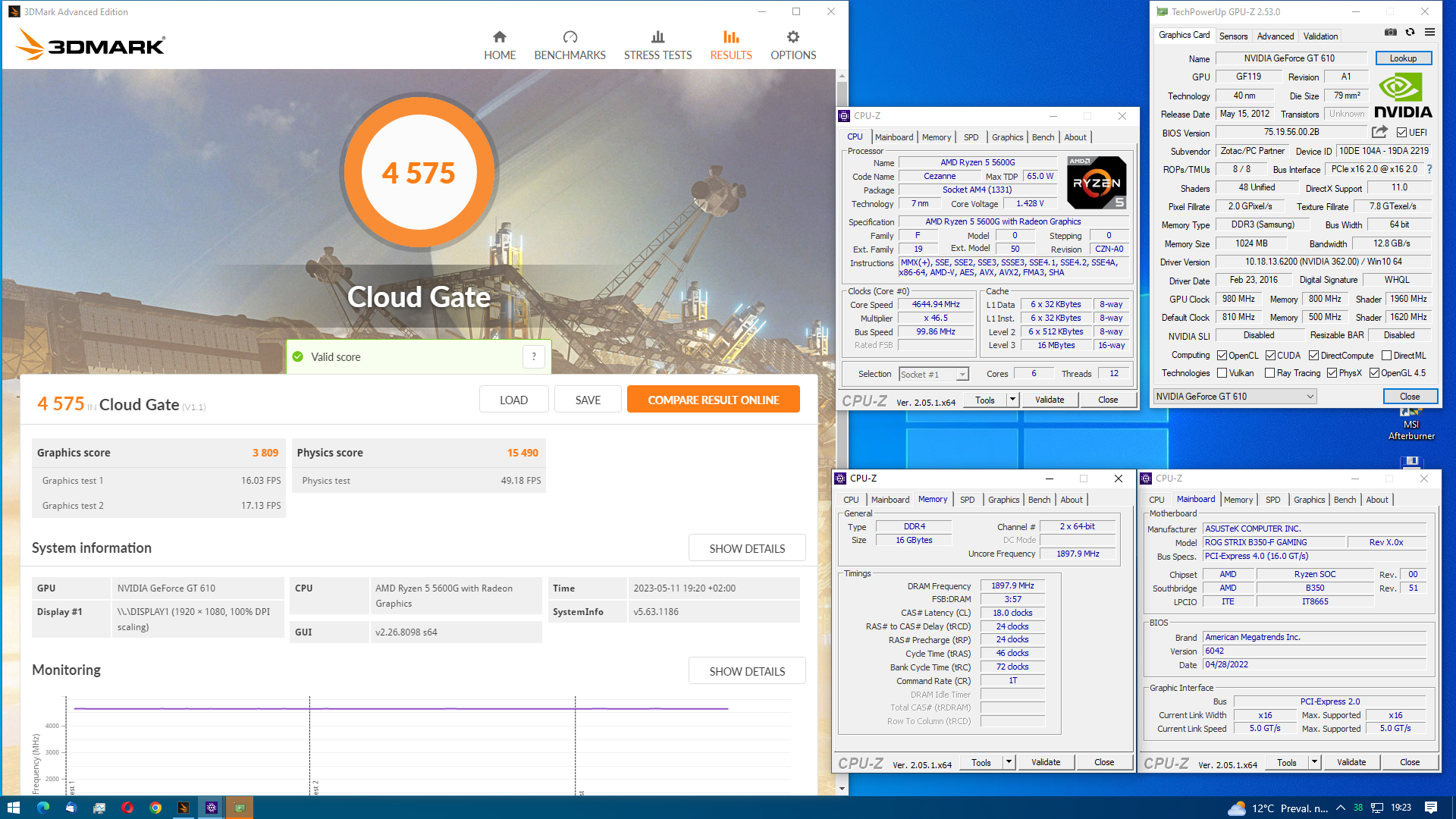Screen dimensions: 1456x819
Task: Open 3DMark STRESS TESTS section
Action: tap(657, 45)
